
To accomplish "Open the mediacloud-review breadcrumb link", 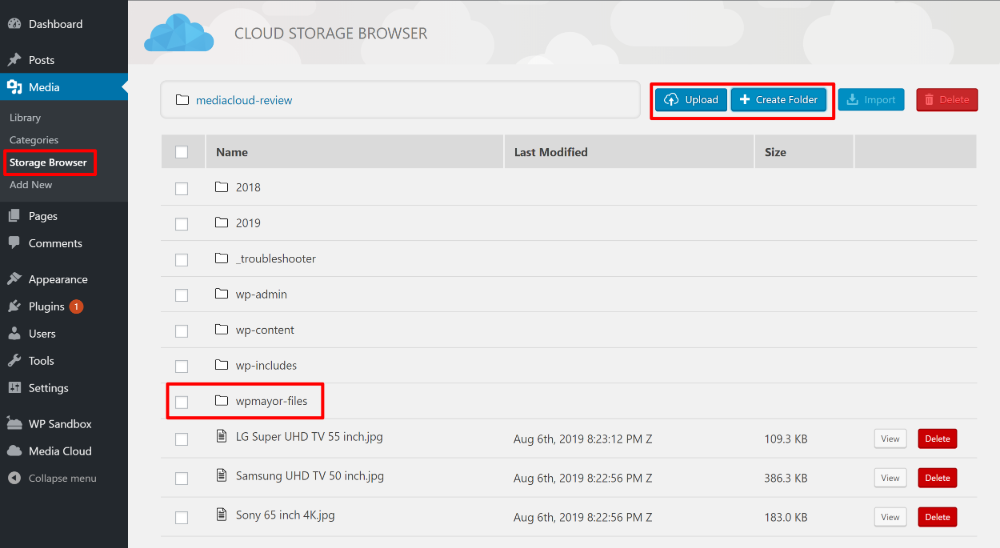I will point(244,100).
